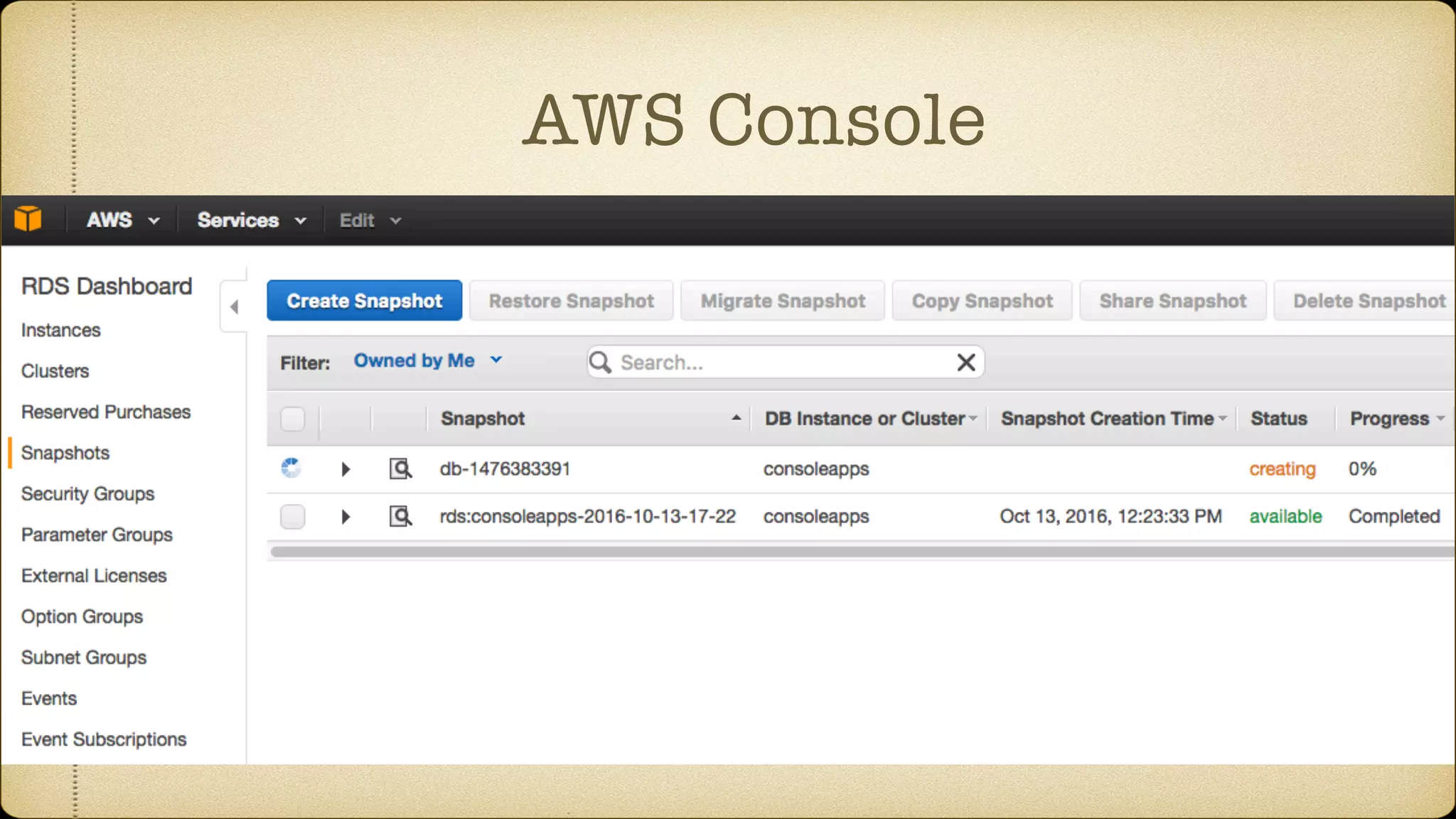Click the Status column header

coord(1279,419)
